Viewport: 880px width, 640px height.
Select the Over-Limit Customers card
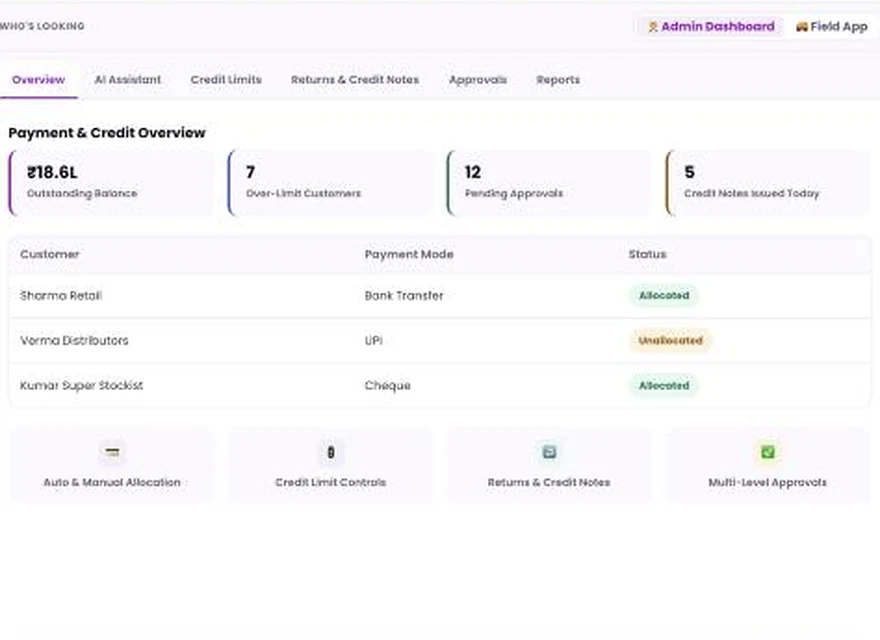(x=330, y=183)
